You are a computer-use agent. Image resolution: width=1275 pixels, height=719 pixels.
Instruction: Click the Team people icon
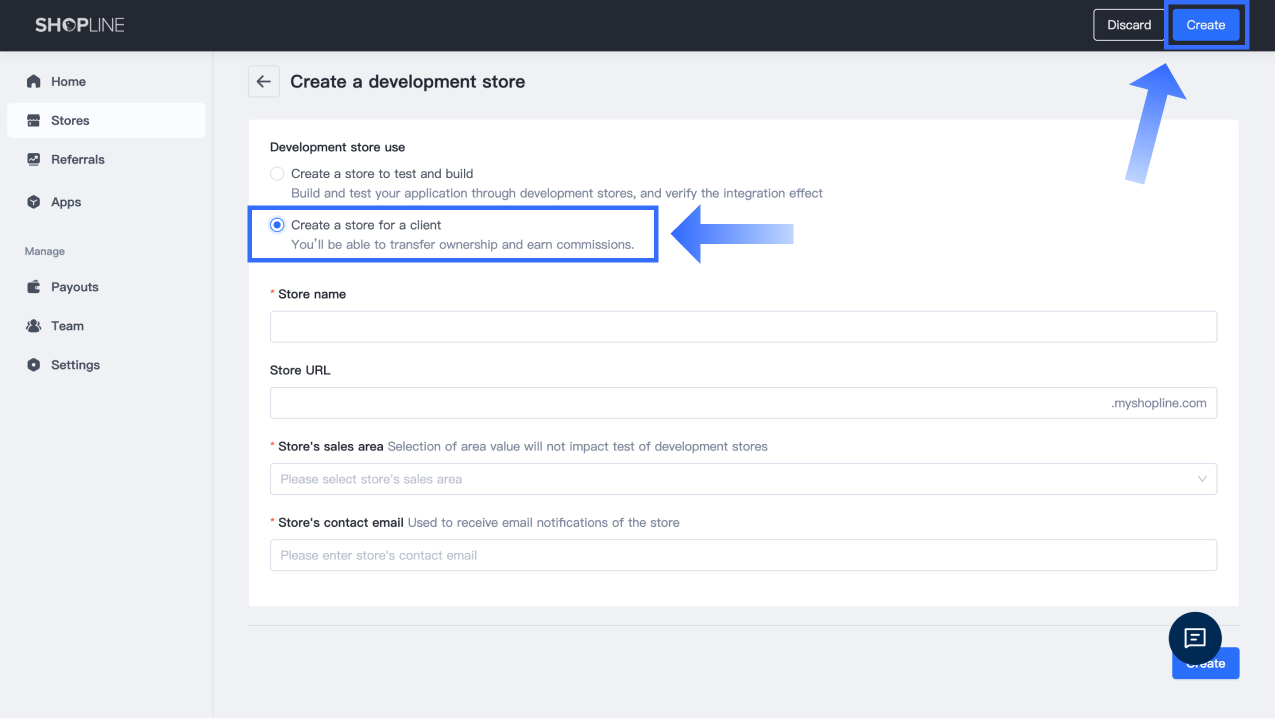coord(34,326)
